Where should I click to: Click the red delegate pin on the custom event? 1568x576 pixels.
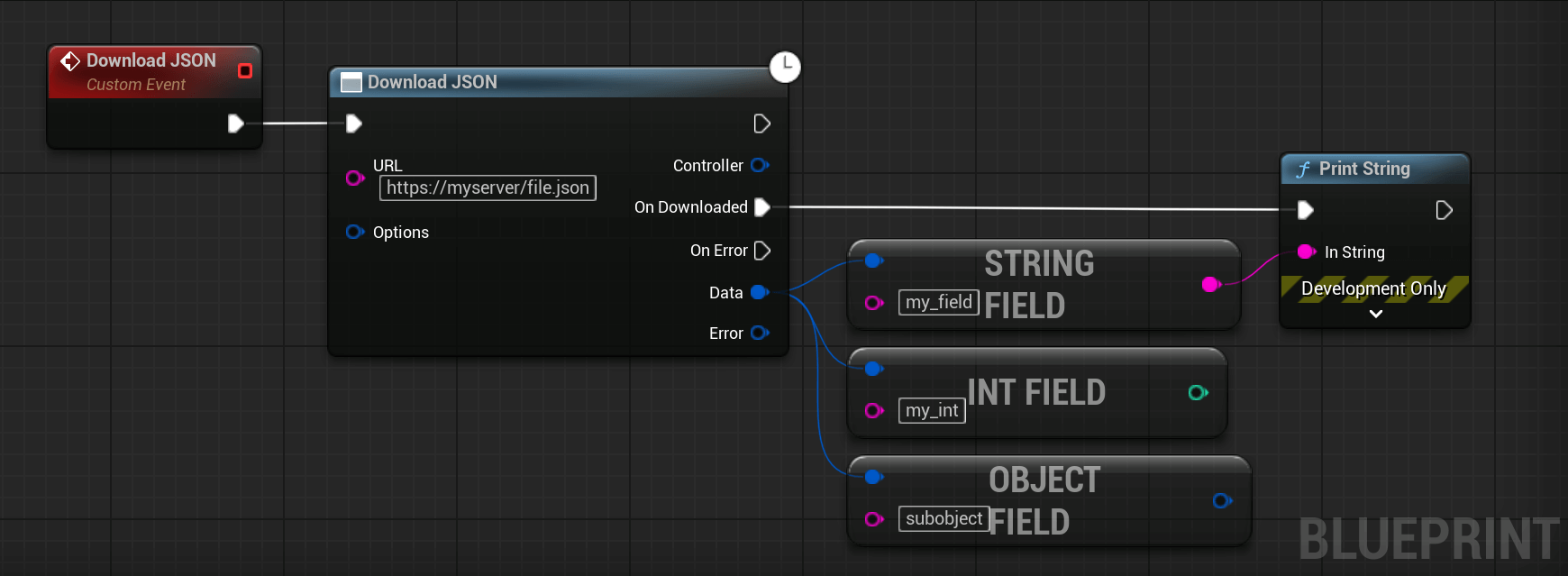tap(244, 70)
